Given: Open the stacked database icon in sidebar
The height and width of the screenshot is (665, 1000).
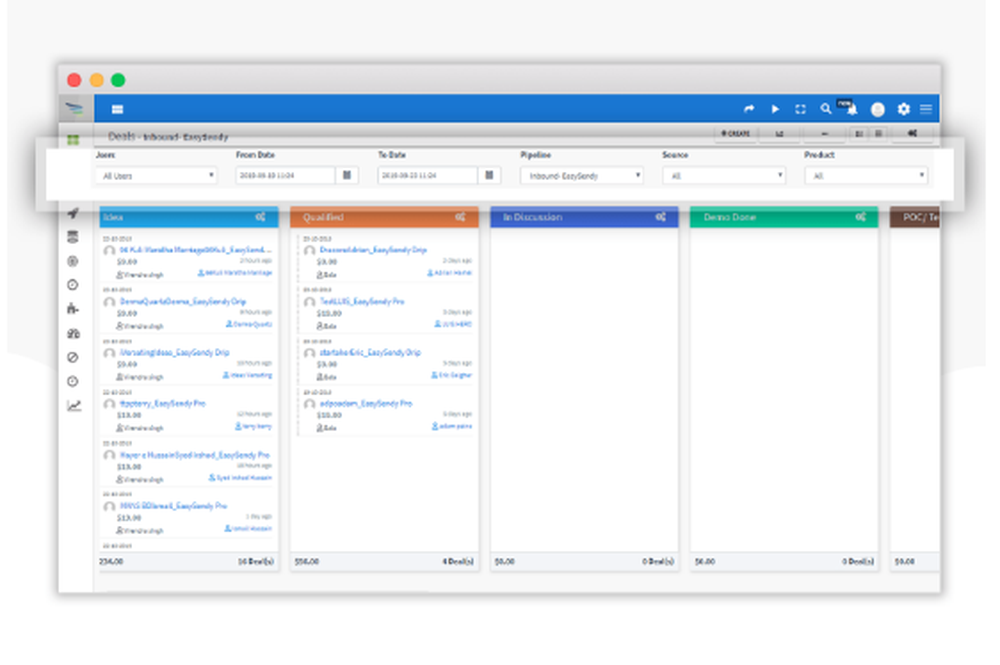Looking at the screenshot, I should (73, 237).
